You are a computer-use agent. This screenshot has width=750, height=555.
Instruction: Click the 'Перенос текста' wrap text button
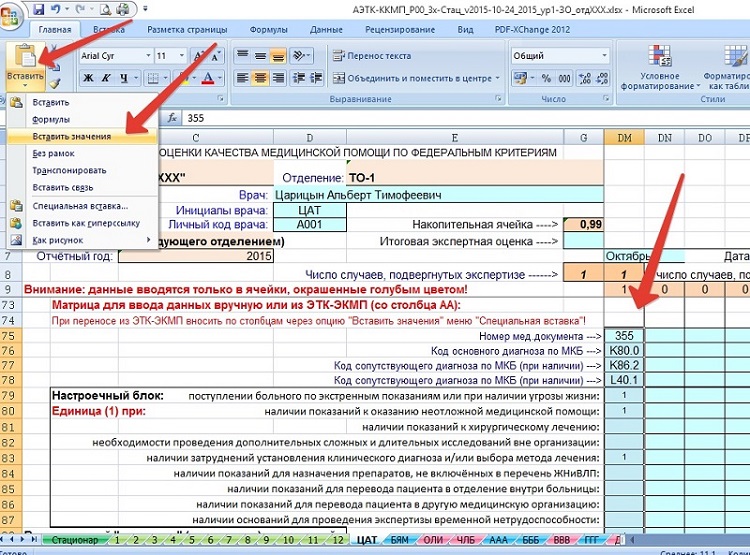(372, 56)
